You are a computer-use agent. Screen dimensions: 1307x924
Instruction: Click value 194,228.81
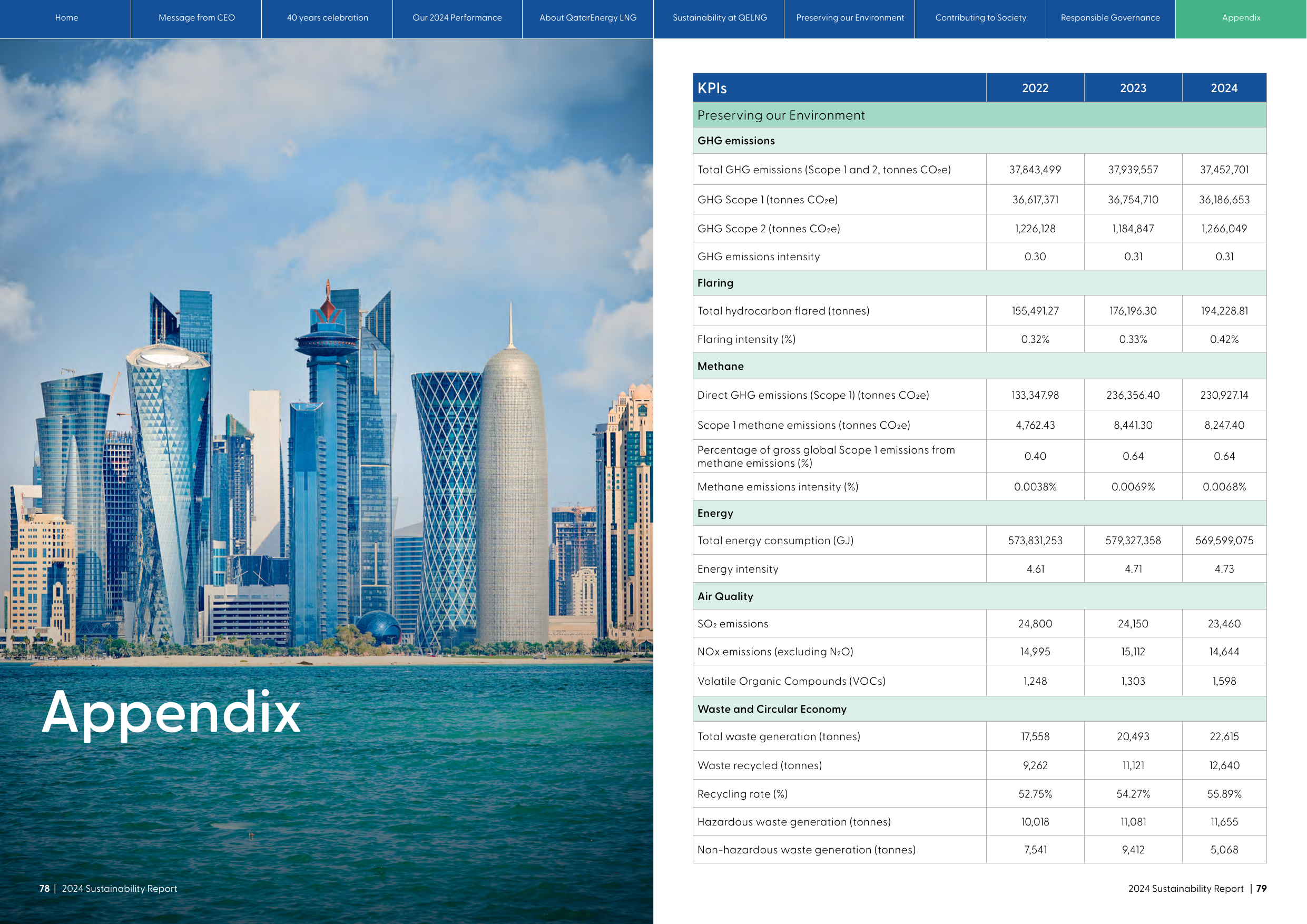pyautogui.click(x=1224, y=311)
